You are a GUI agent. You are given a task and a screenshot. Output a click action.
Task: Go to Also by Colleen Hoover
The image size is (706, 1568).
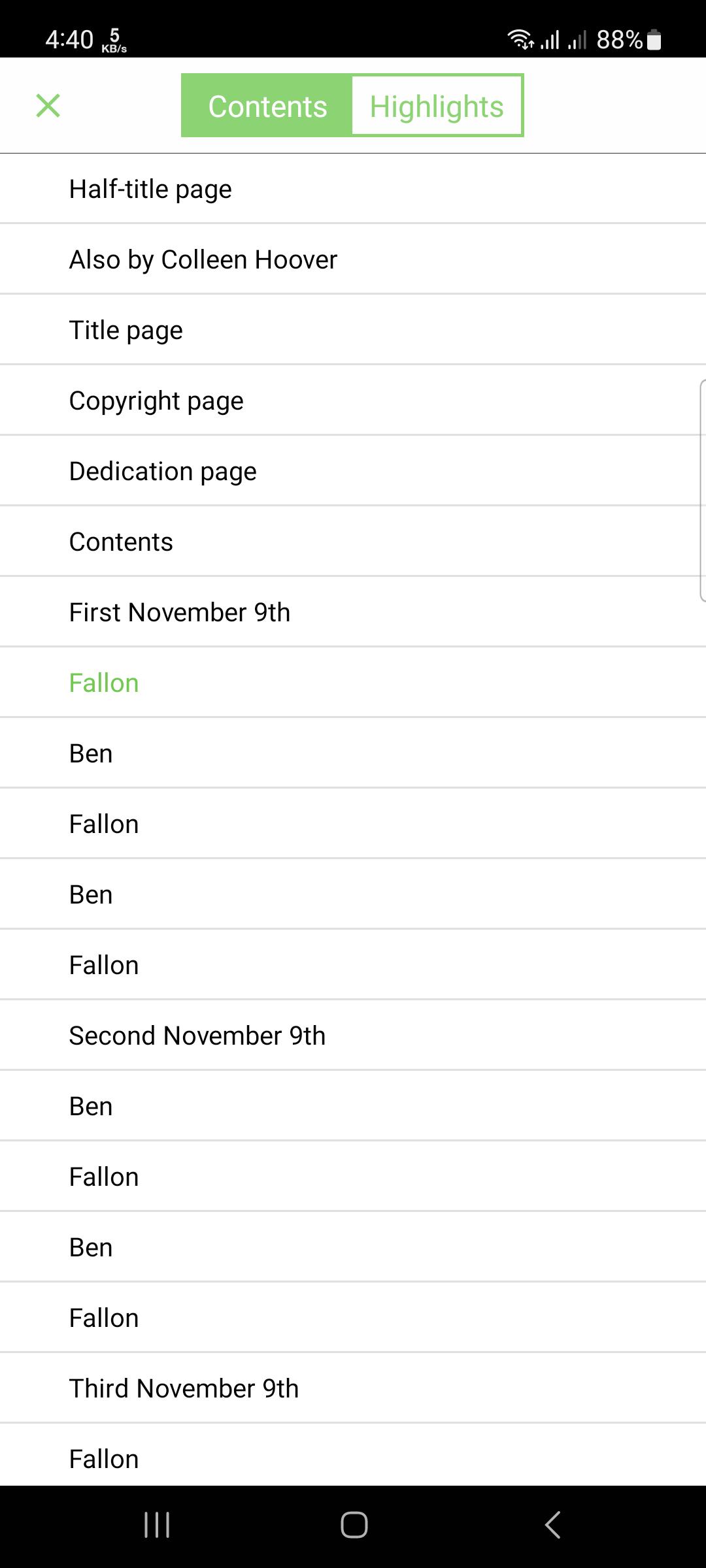point(353,259)
